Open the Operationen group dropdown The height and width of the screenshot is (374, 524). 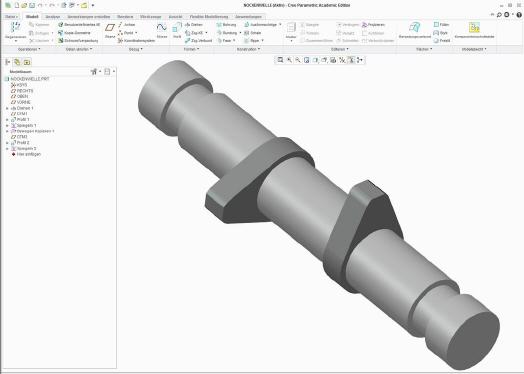pos(29,49)
